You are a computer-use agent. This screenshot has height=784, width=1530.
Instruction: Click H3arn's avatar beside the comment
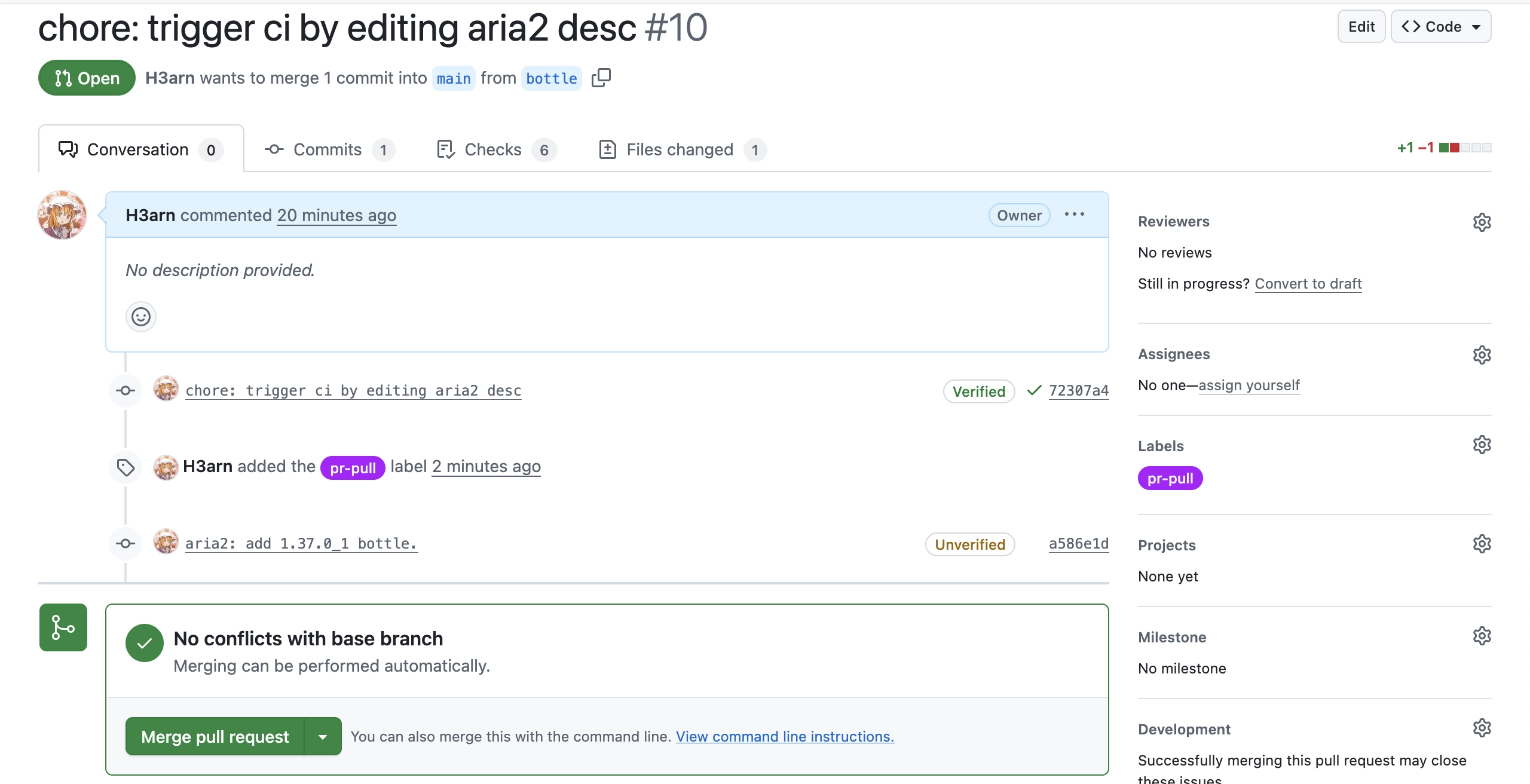(62, 215)
